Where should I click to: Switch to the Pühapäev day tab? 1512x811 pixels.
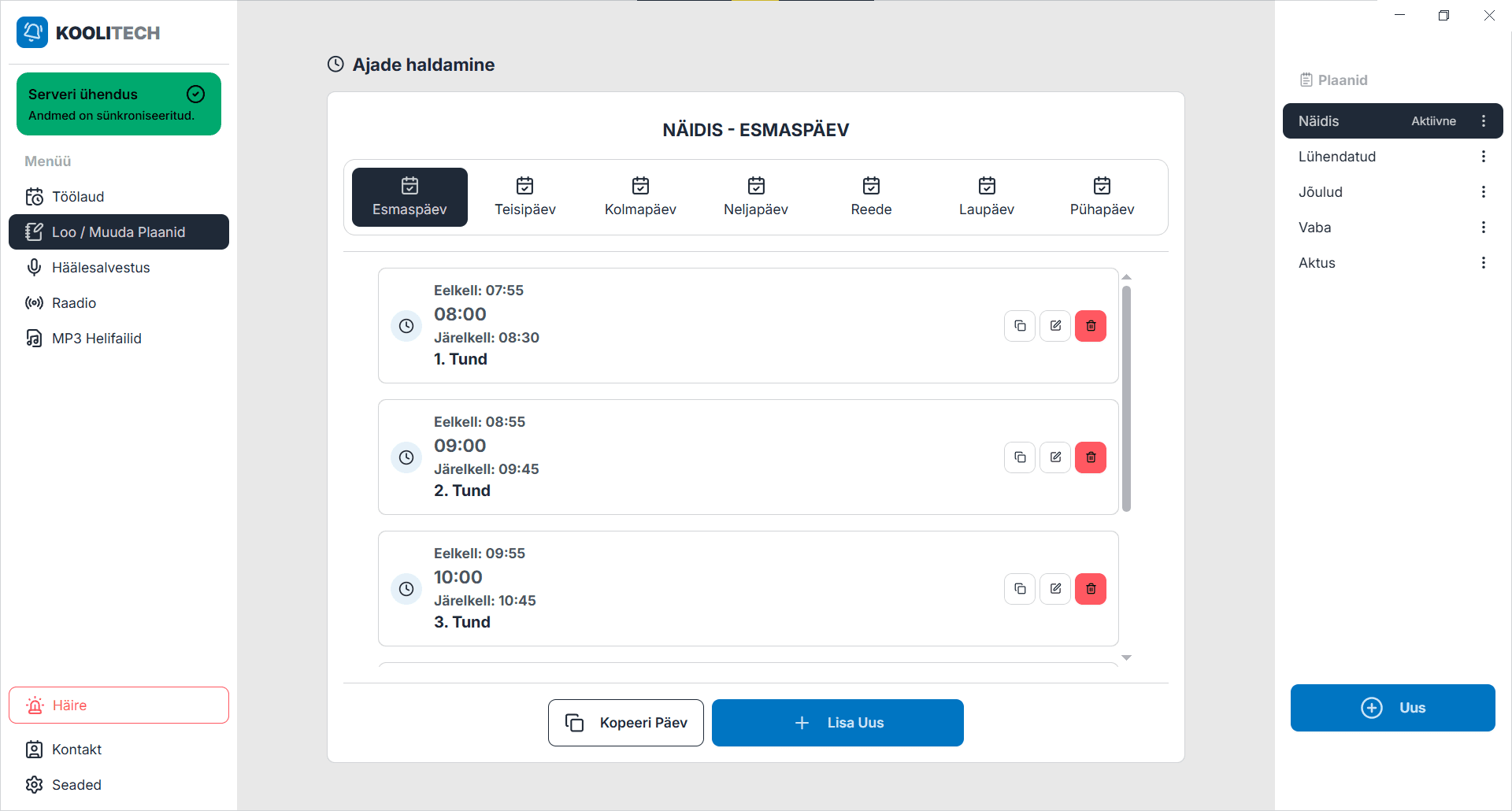pos(1102,197)
